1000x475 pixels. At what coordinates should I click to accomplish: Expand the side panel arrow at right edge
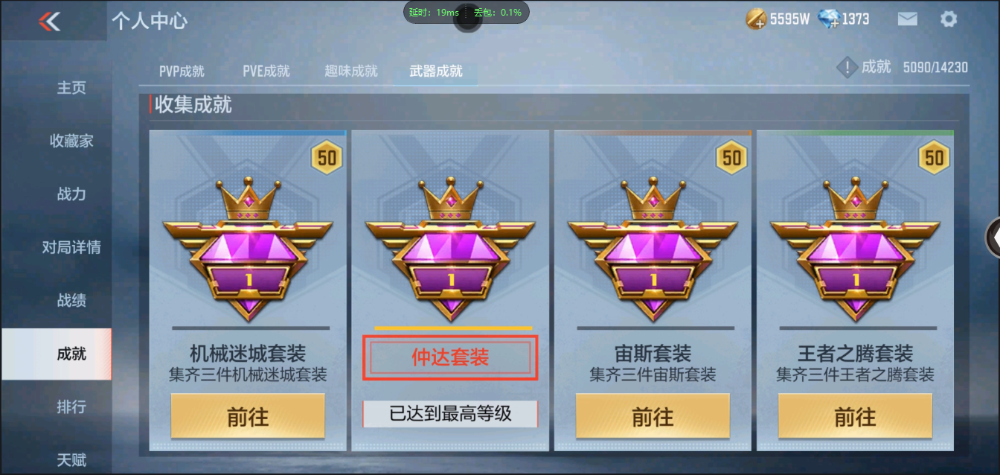[x=993, y=237]
